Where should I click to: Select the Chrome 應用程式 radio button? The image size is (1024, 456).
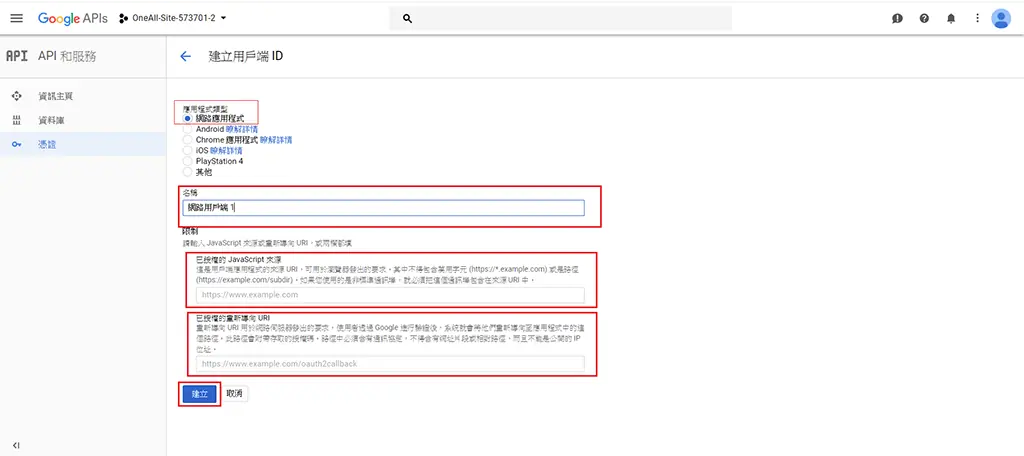[188, 140]
